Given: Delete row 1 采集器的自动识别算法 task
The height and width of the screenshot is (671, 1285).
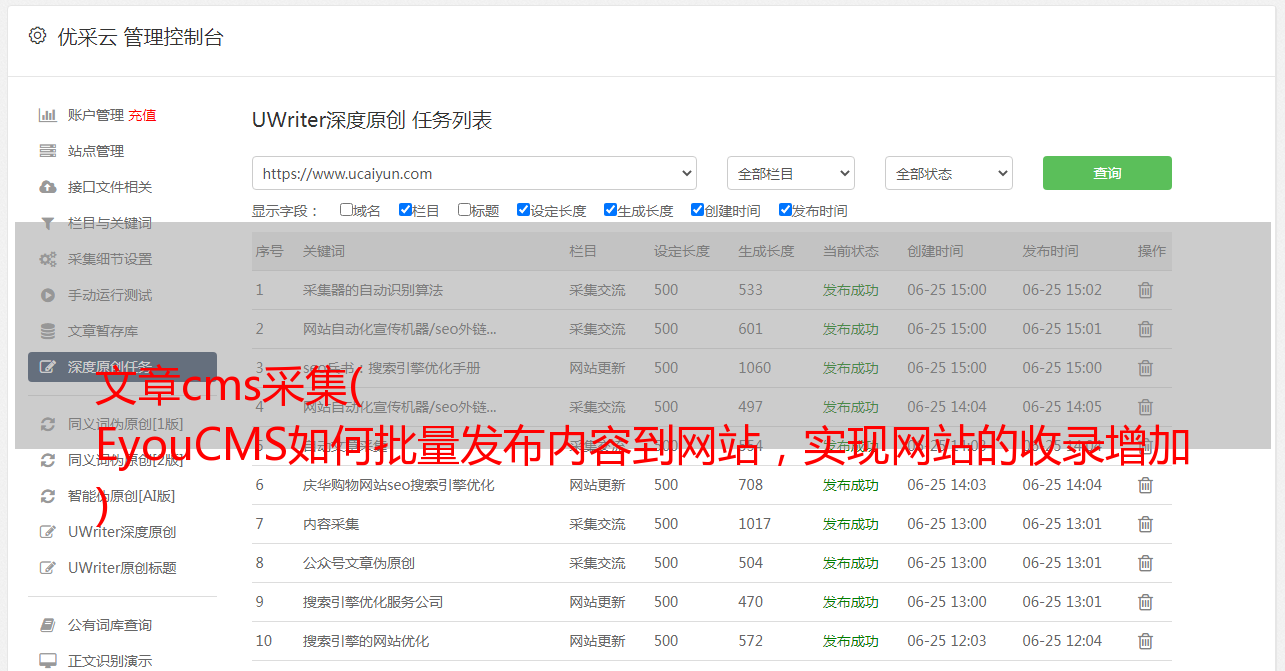Looking at the screenshot, I should [1145, 290].
